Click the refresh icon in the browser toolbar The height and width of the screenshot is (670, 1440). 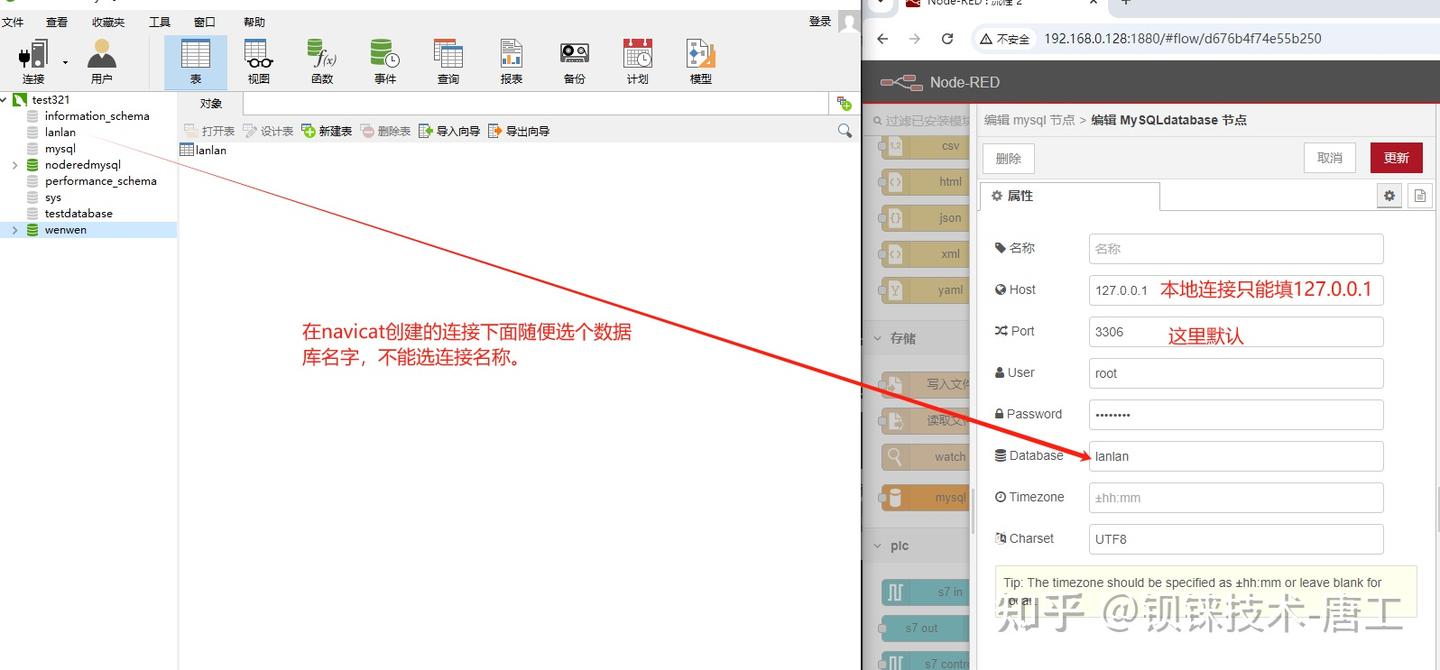click(947, 38)
